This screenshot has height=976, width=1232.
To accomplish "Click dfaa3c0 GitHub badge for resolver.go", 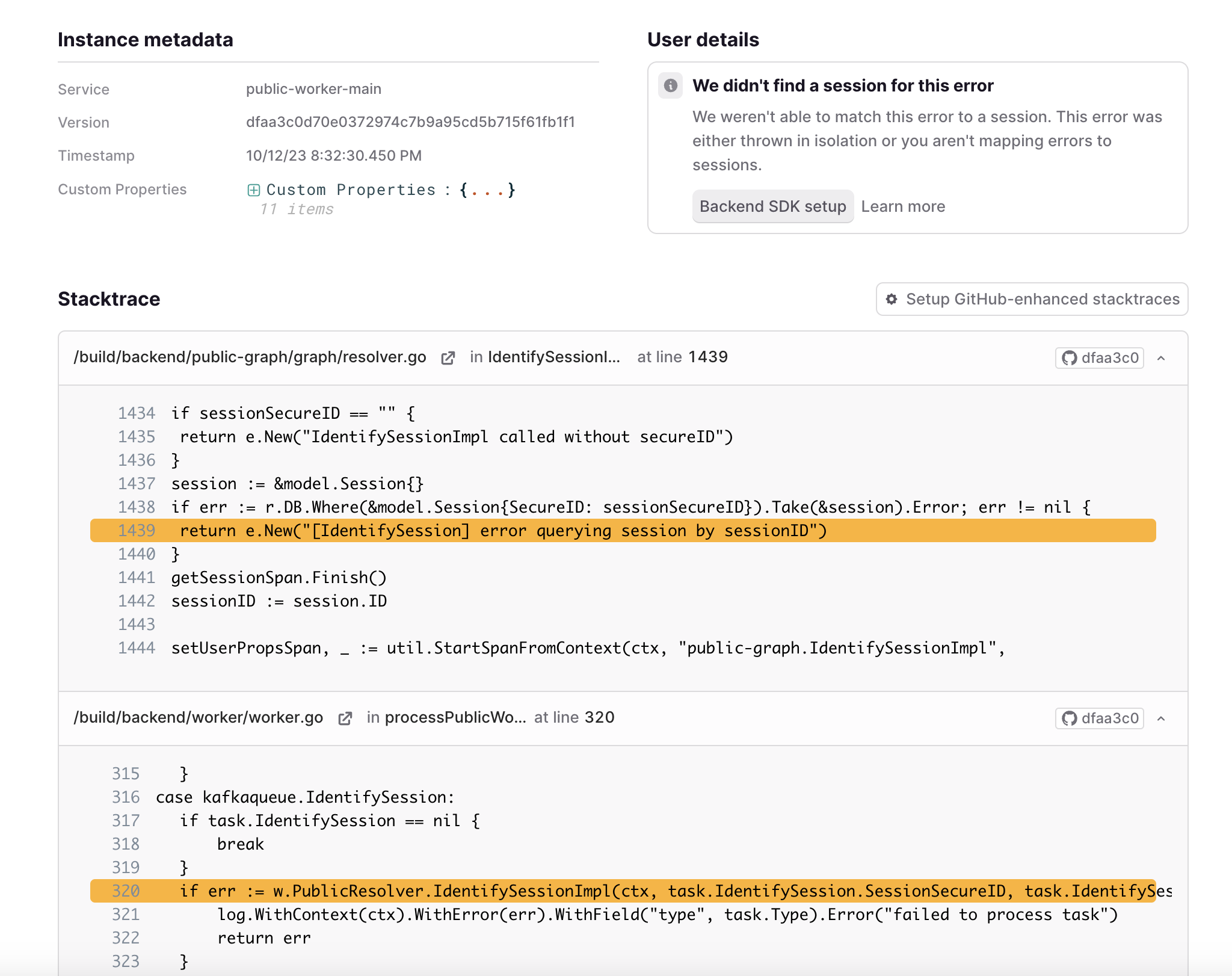I will coord(1100,358).
